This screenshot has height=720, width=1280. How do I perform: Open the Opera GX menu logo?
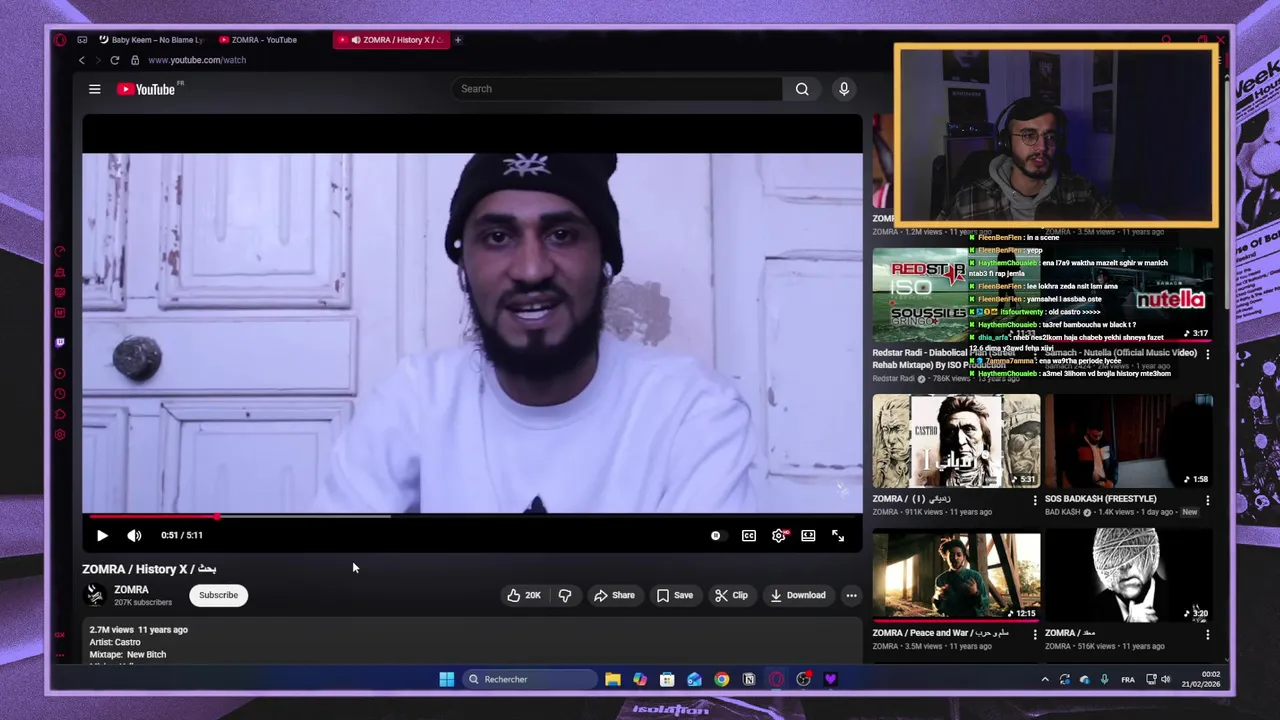tap(60, 40)
